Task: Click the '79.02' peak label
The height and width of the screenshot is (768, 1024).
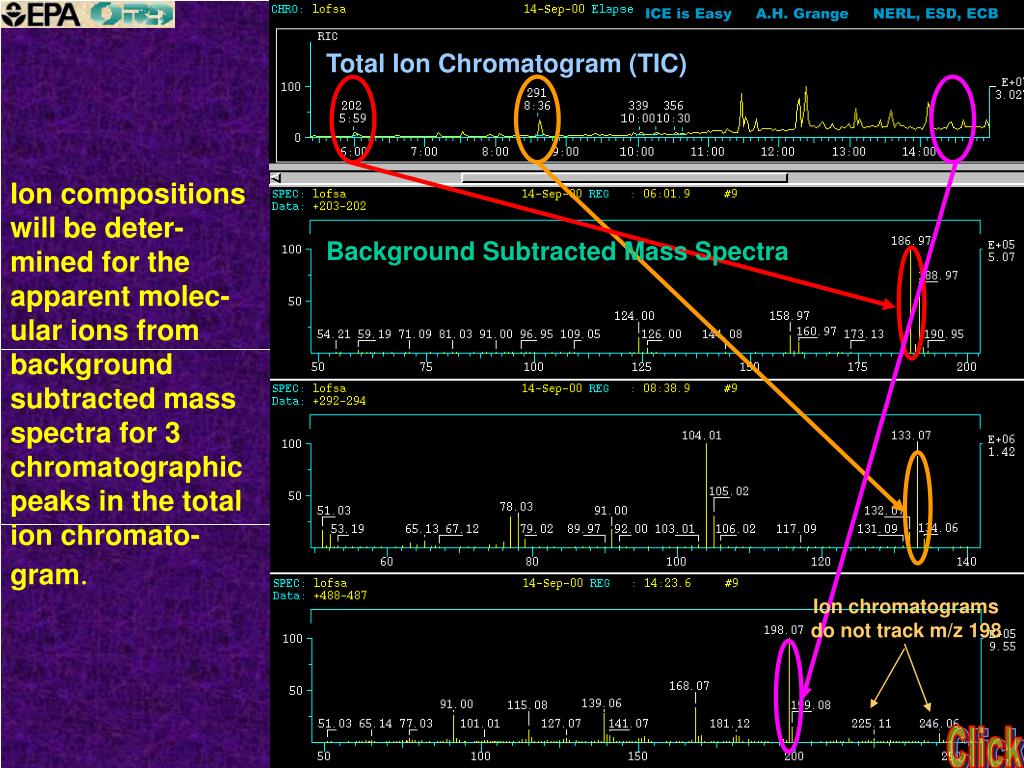Action: pos(537,528)
